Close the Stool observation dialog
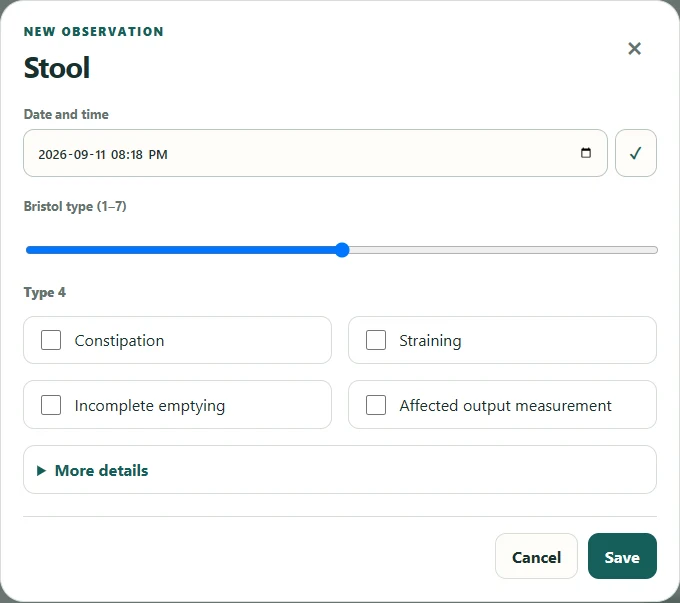Screen dimensions: 680x603 (x=634, y=49)
